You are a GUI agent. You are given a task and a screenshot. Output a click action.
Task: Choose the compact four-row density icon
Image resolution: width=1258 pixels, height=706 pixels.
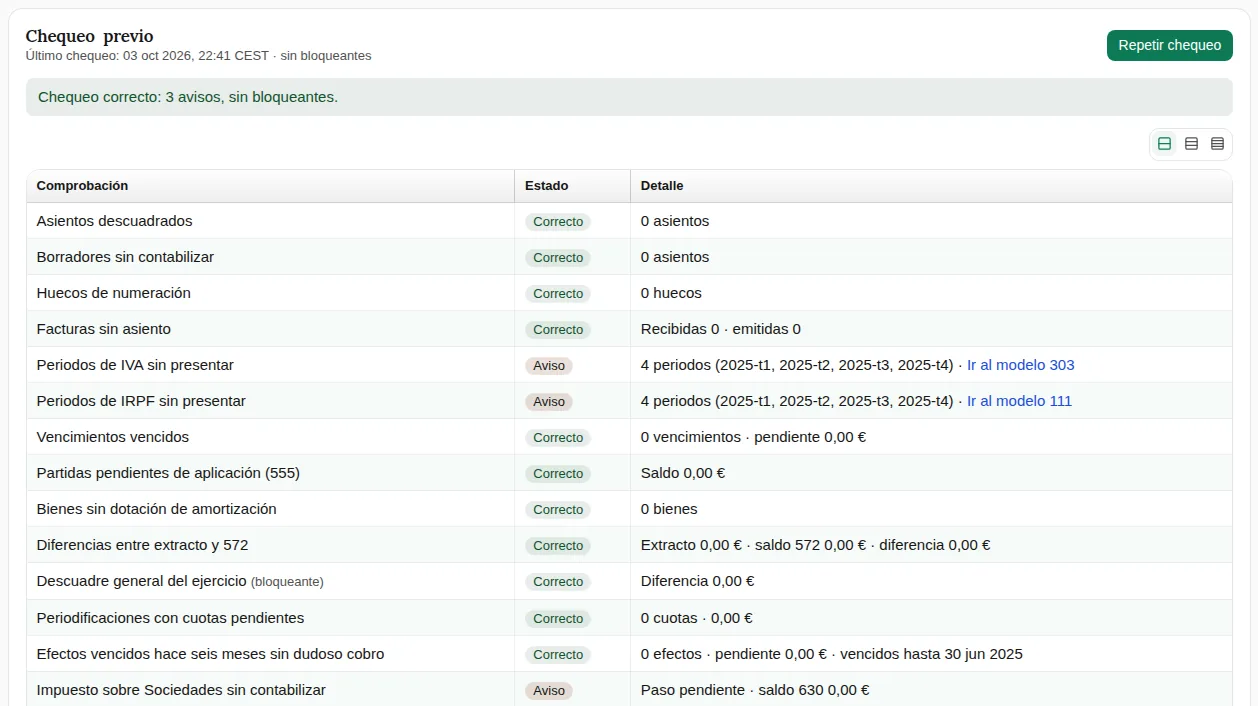coord(1217,144)
